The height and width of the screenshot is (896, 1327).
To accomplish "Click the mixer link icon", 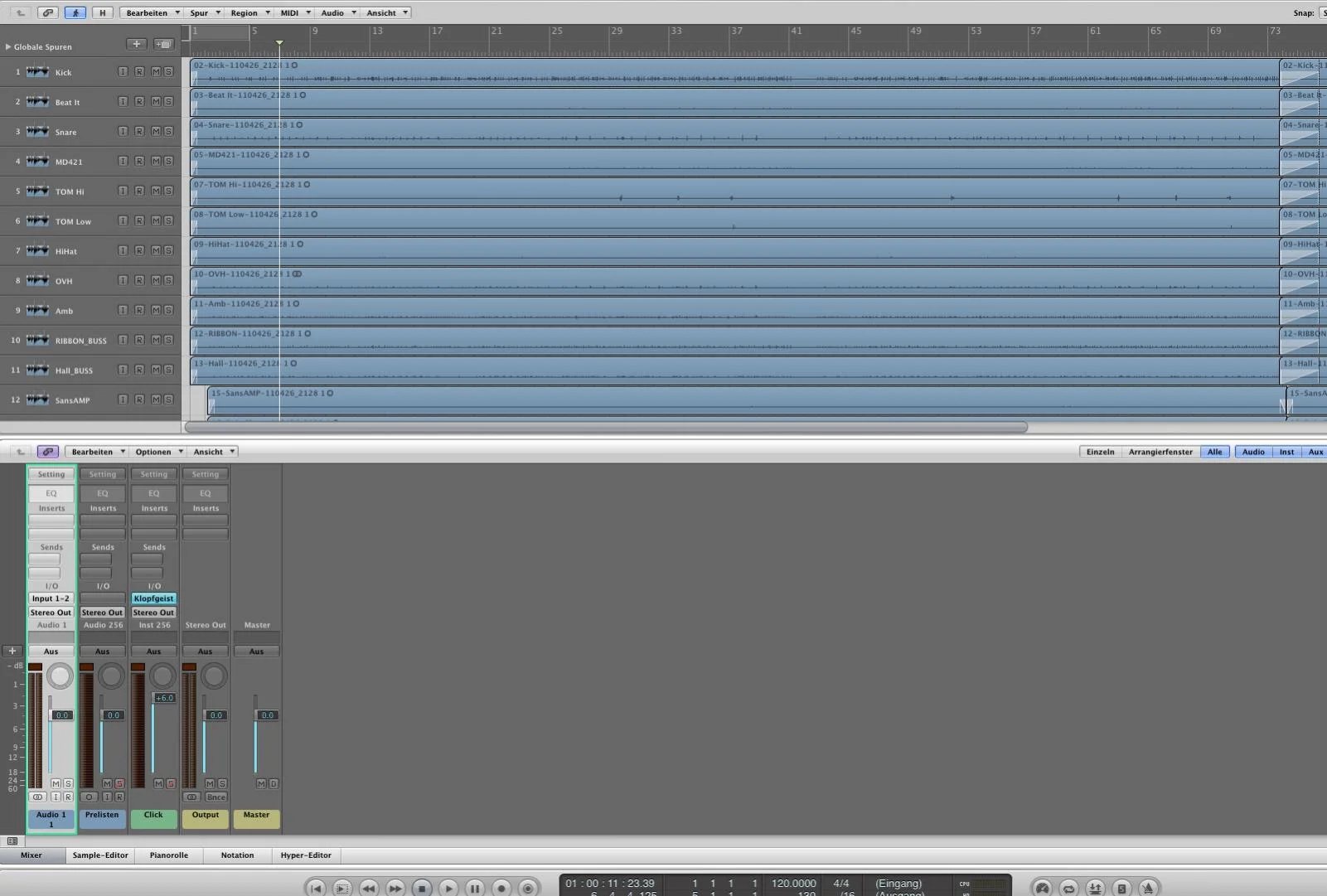I will click(x=48, y=452).
